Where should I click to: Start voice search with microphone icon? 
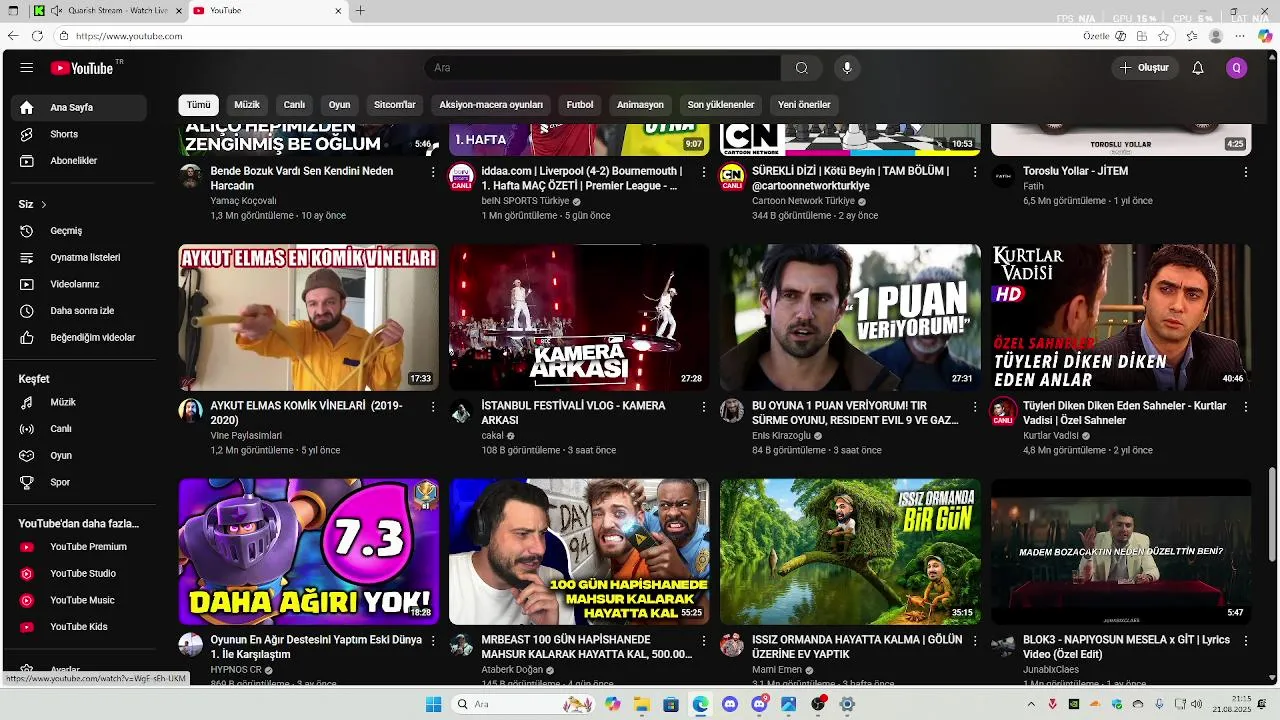coord(847,68)
